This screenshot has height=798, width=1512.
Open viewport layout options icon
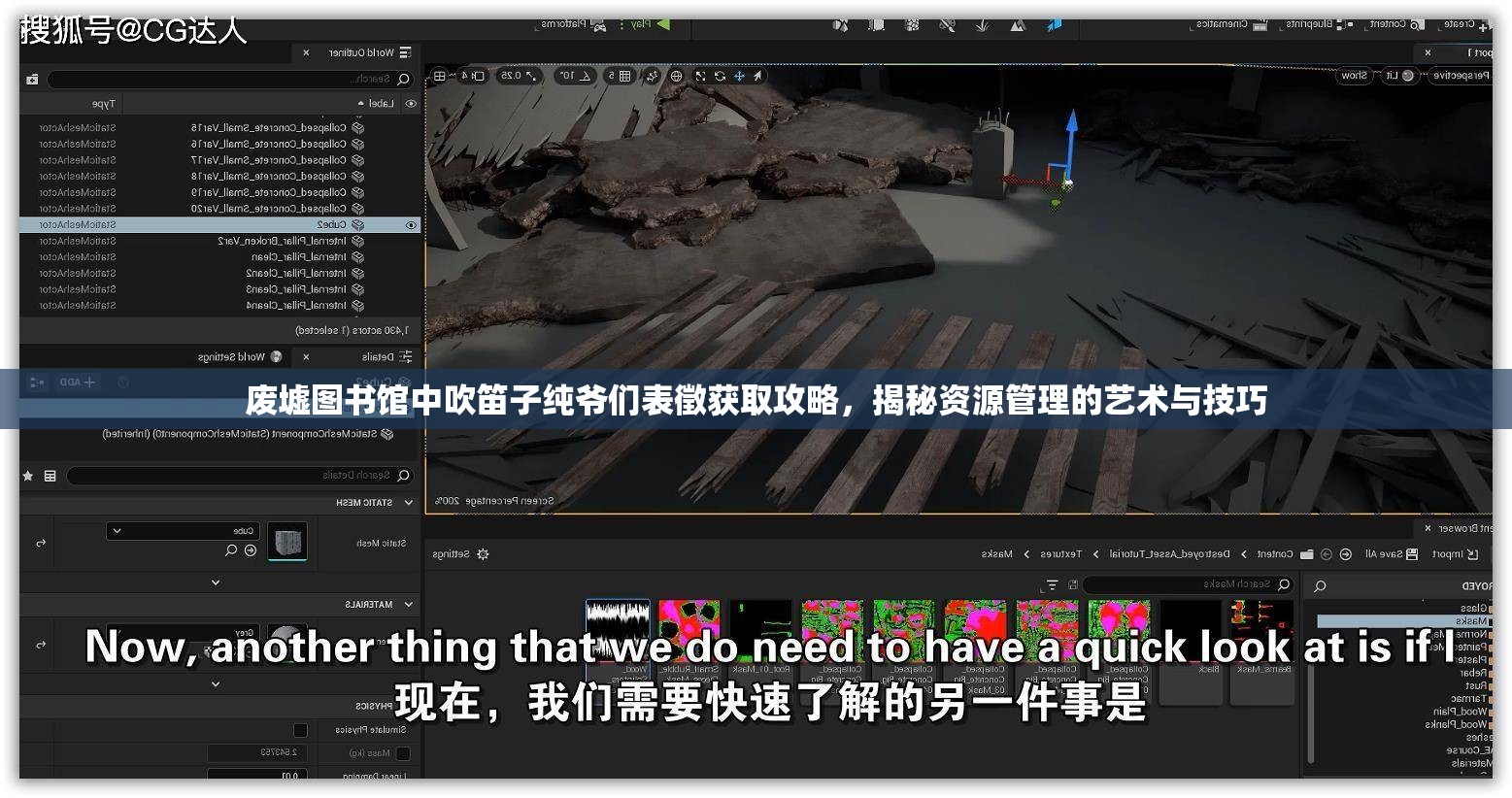pyautogui.click(x=440, y=76)
